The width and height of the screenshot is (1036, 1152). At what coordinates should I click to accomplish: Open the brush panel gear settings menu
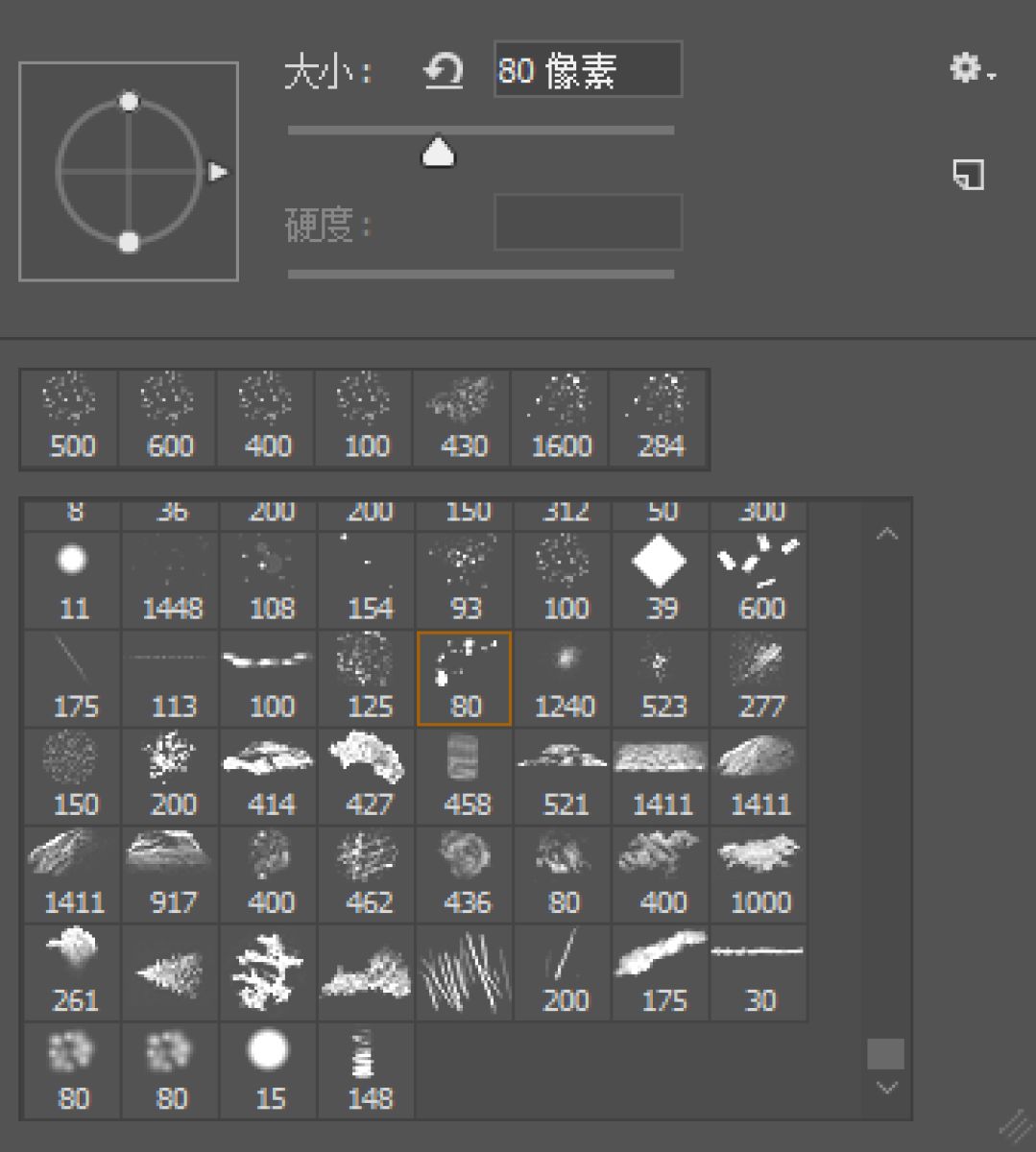(x=971, y=69)
